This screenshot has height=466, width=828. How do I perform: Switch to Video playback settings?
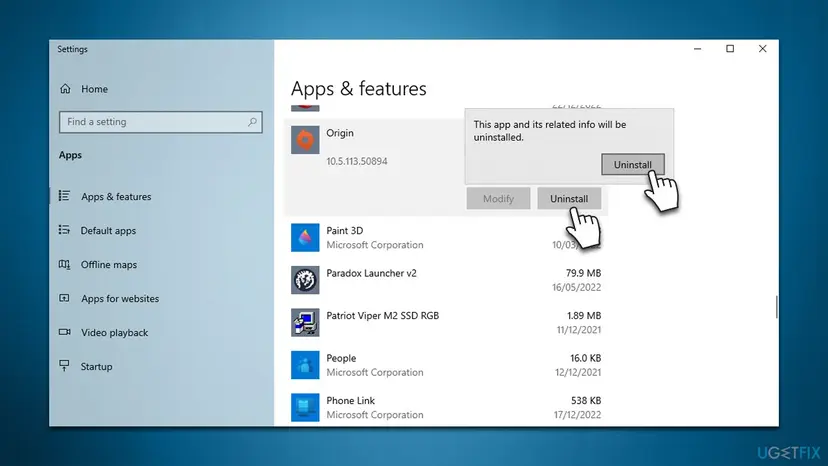pos(115,333)
